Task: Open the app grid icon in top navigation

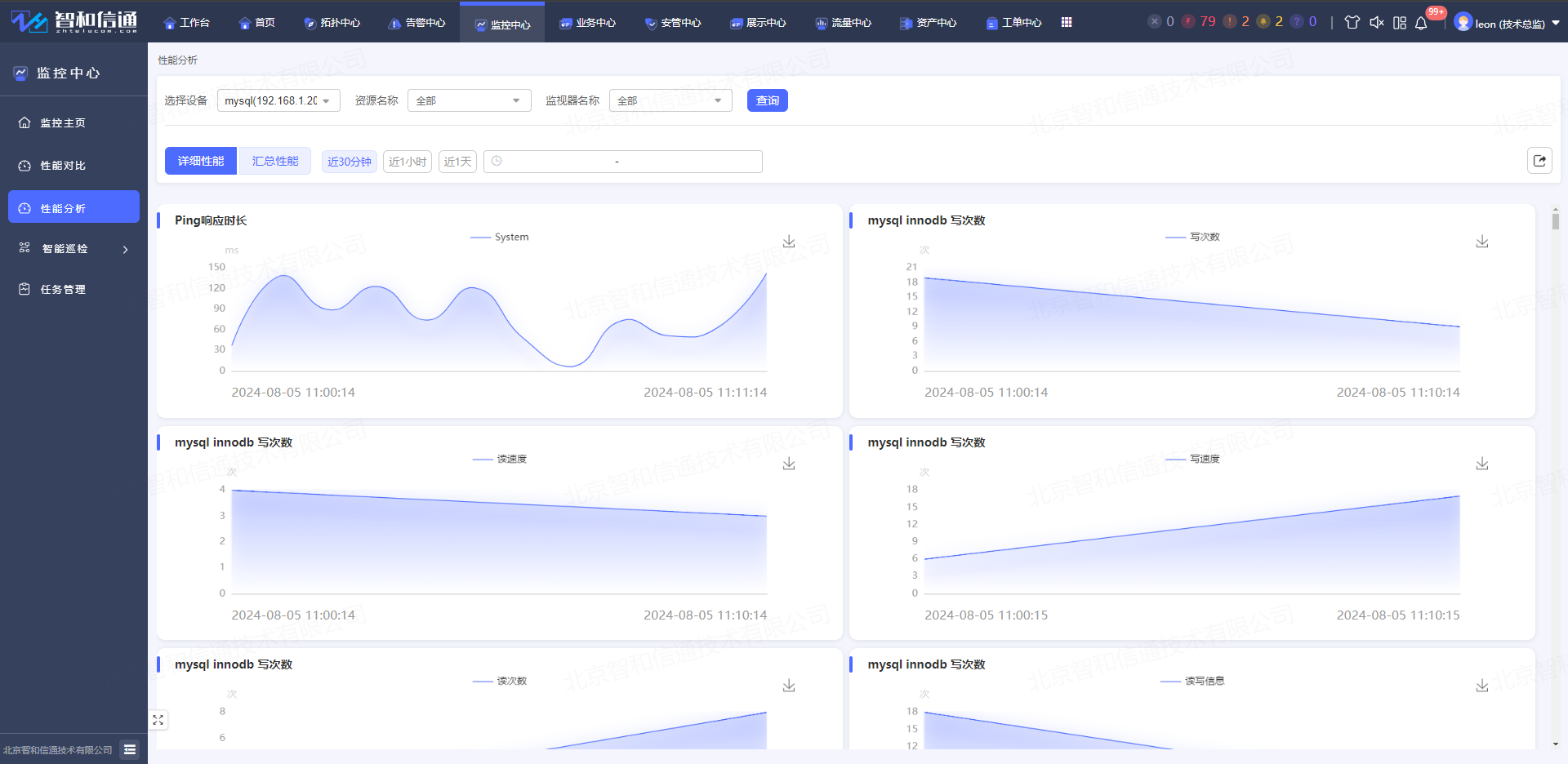Action: click(x=1067, y=22)
